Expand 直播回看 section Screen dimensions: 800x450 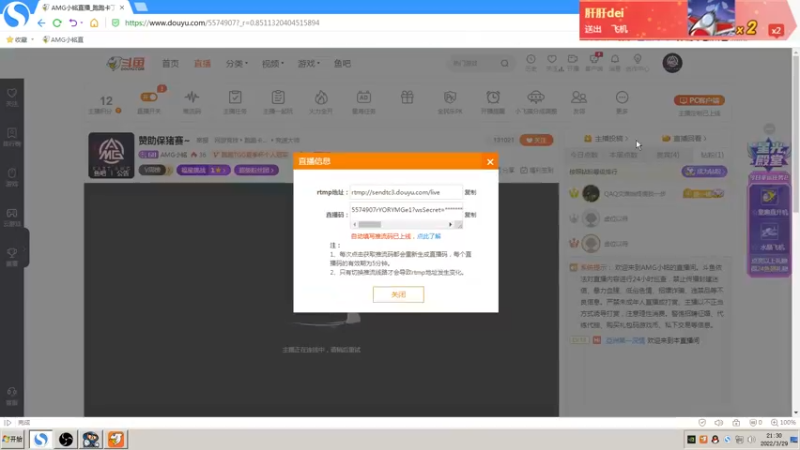tap(685, 138)
